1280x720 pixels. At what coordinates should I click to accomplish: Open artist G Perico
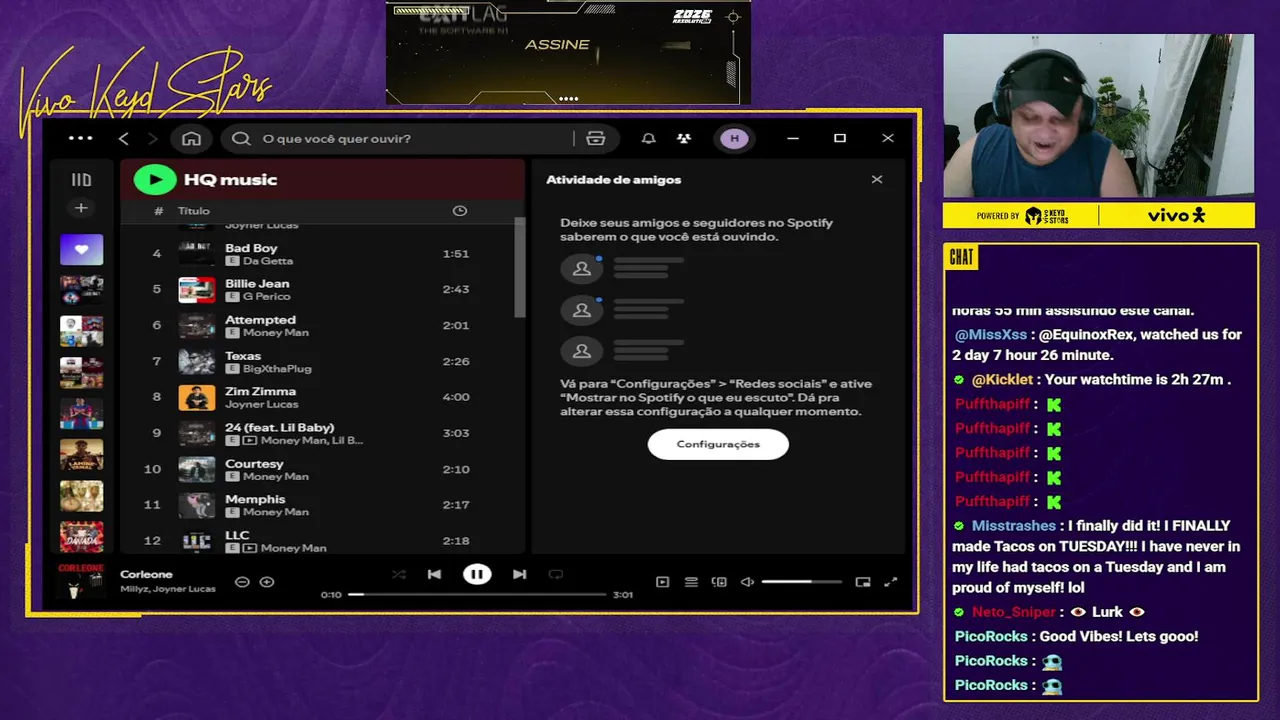(266, 297)
